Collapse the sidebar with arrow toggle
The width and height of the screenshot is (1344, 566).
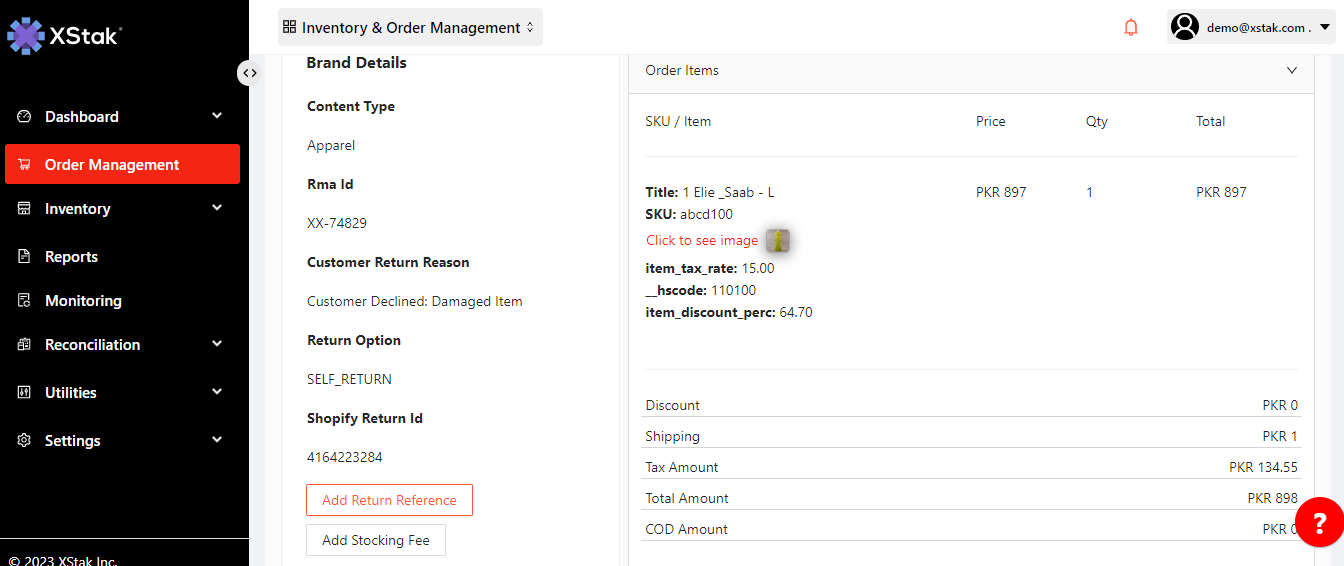[x=249, y=73]
